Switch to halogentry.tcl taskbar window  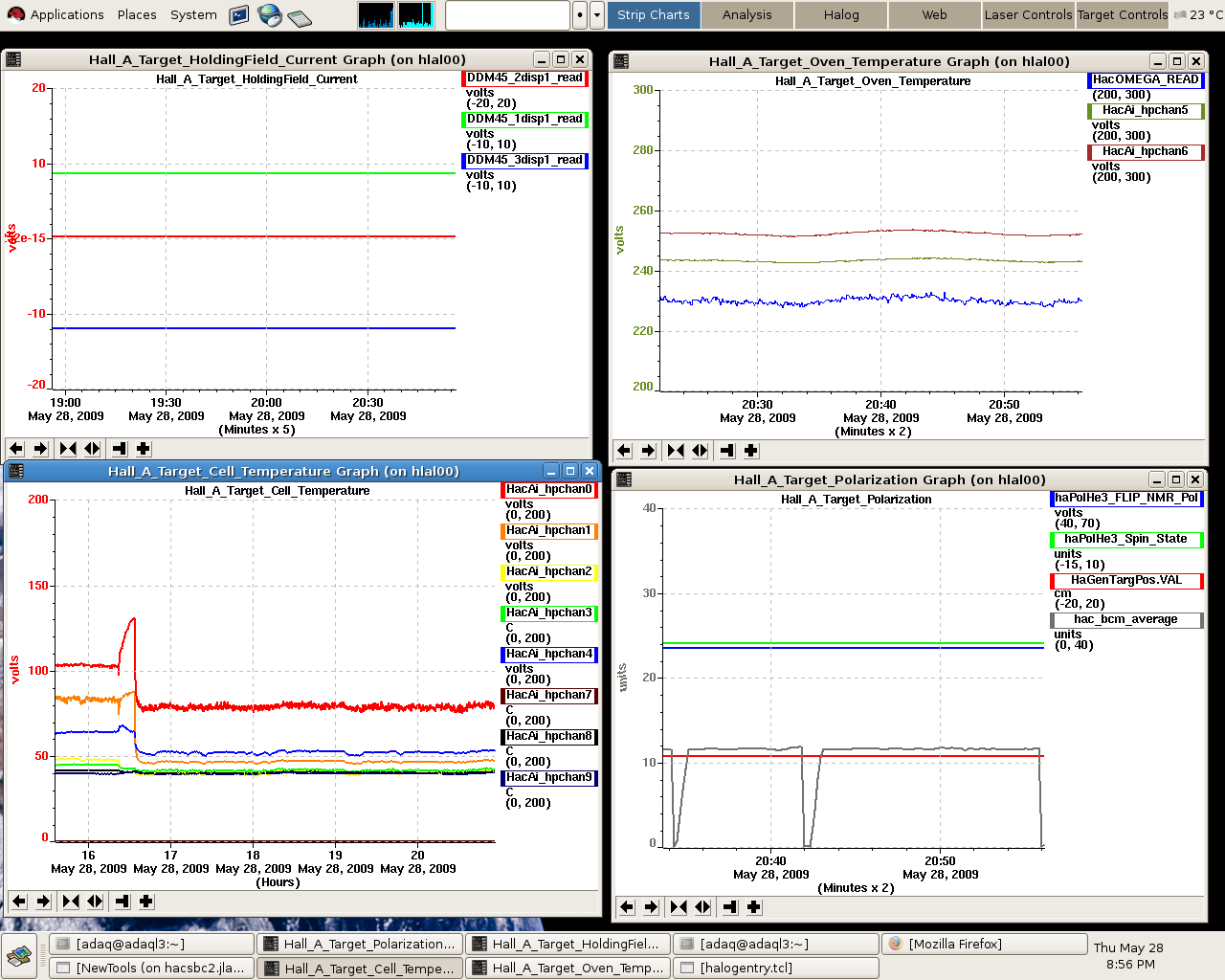(x=776, y=968)
